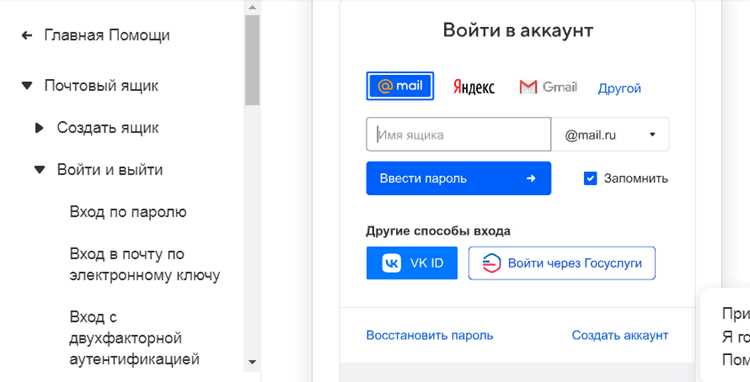Collapse the Войти и выйти section
Screen dimensions: 750x382
click(40, 170)
